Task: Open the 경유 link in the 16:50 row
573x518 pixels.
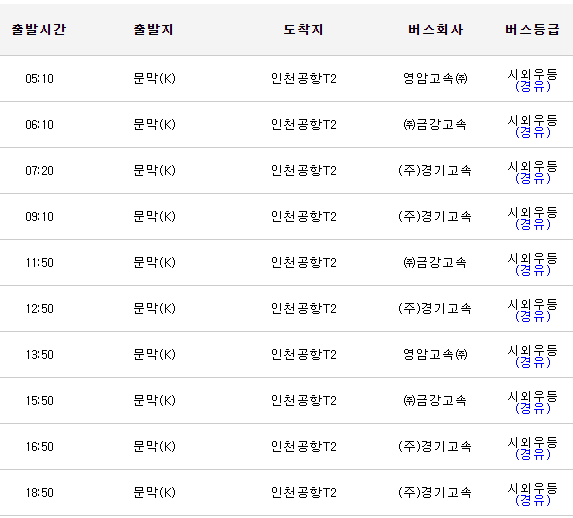Action: click(x=532, y=455)
